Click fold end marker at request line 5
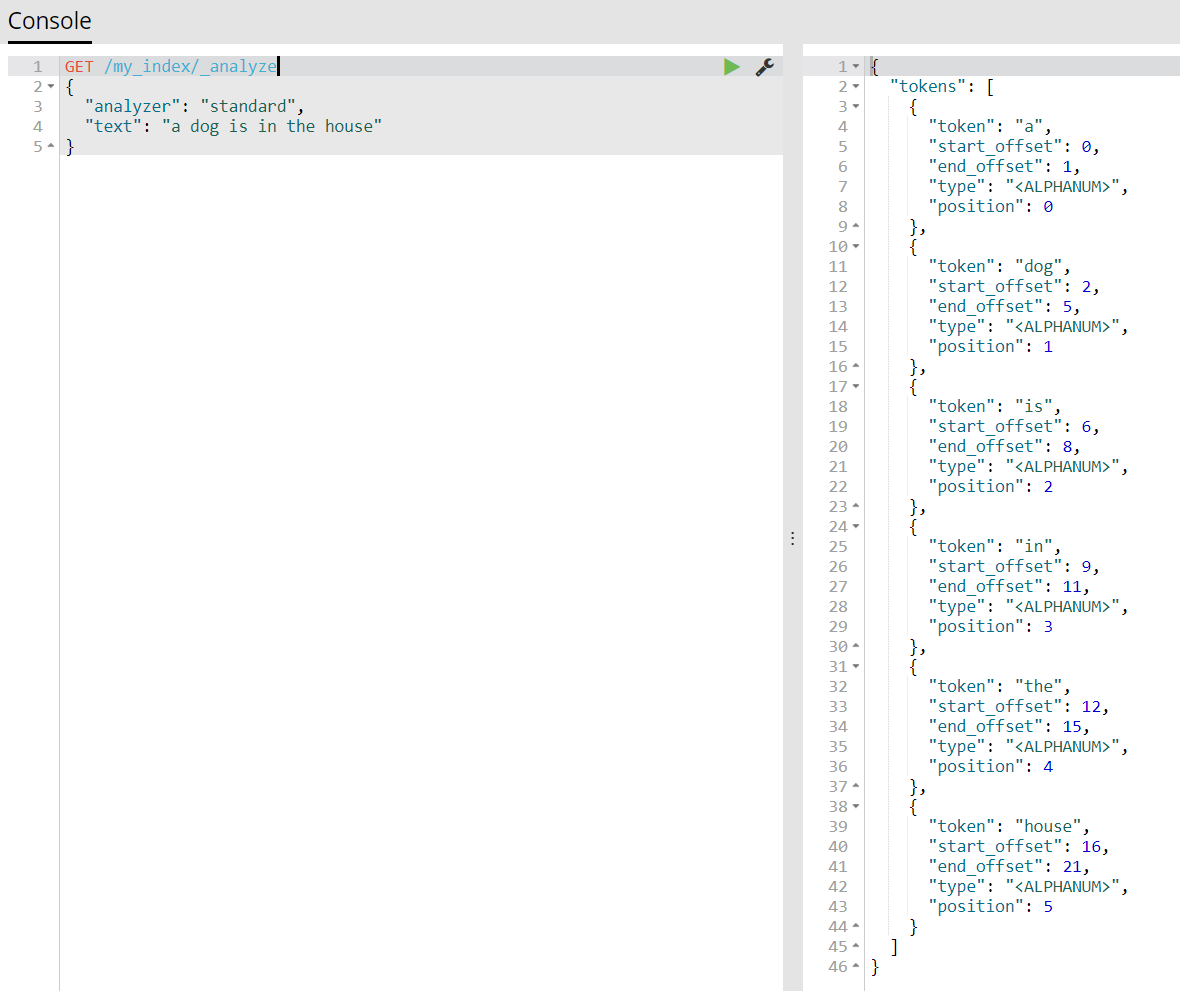The image size is (1180, 991). pyautogui.click(x=51, y=146)
